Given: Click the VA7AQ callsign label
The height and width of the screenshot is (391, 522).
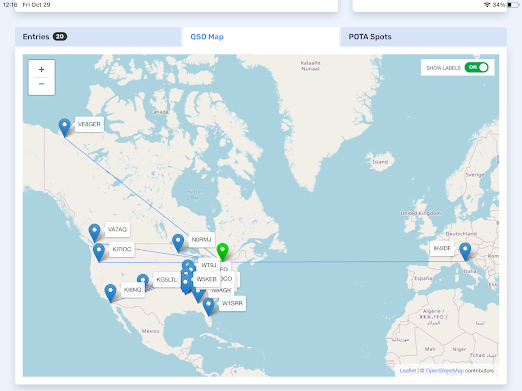Looking at the screenshot, I should [x=117, y=229].
